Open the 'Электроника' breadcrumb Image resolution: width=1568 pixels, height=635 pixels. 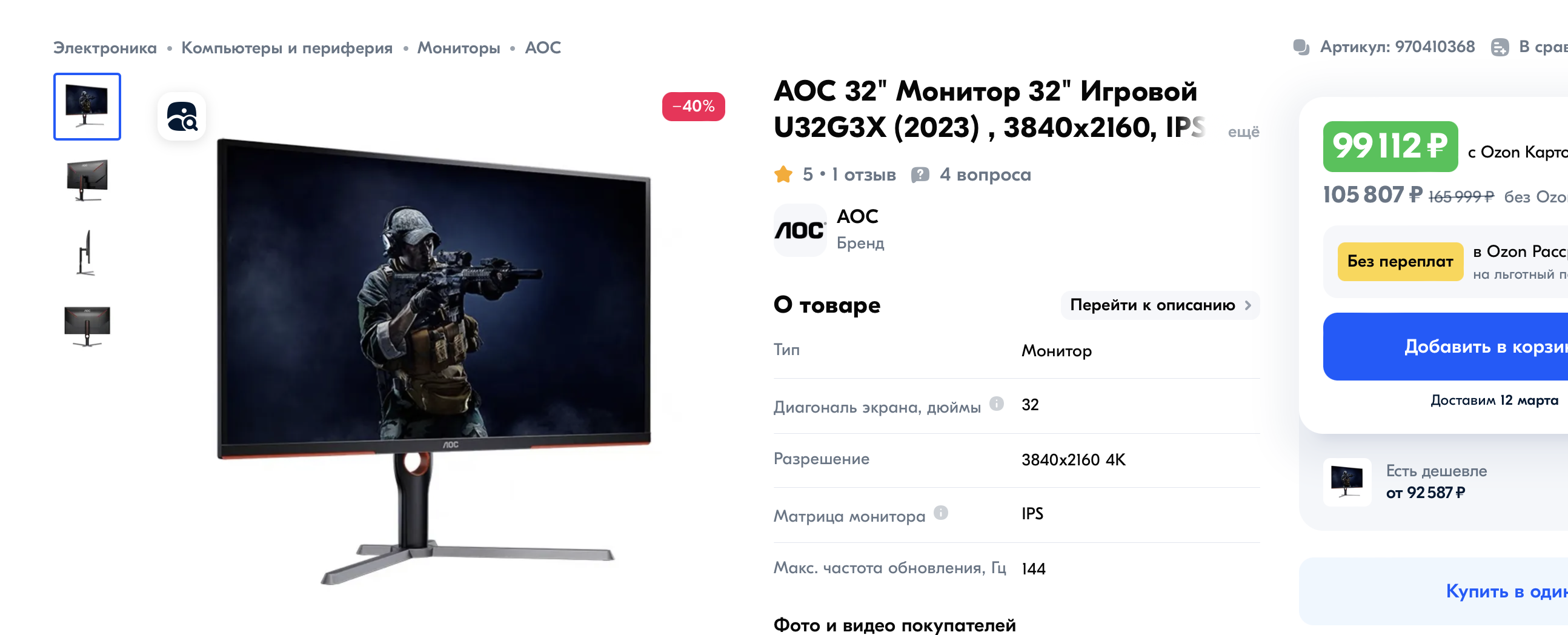tap(105, 47)
